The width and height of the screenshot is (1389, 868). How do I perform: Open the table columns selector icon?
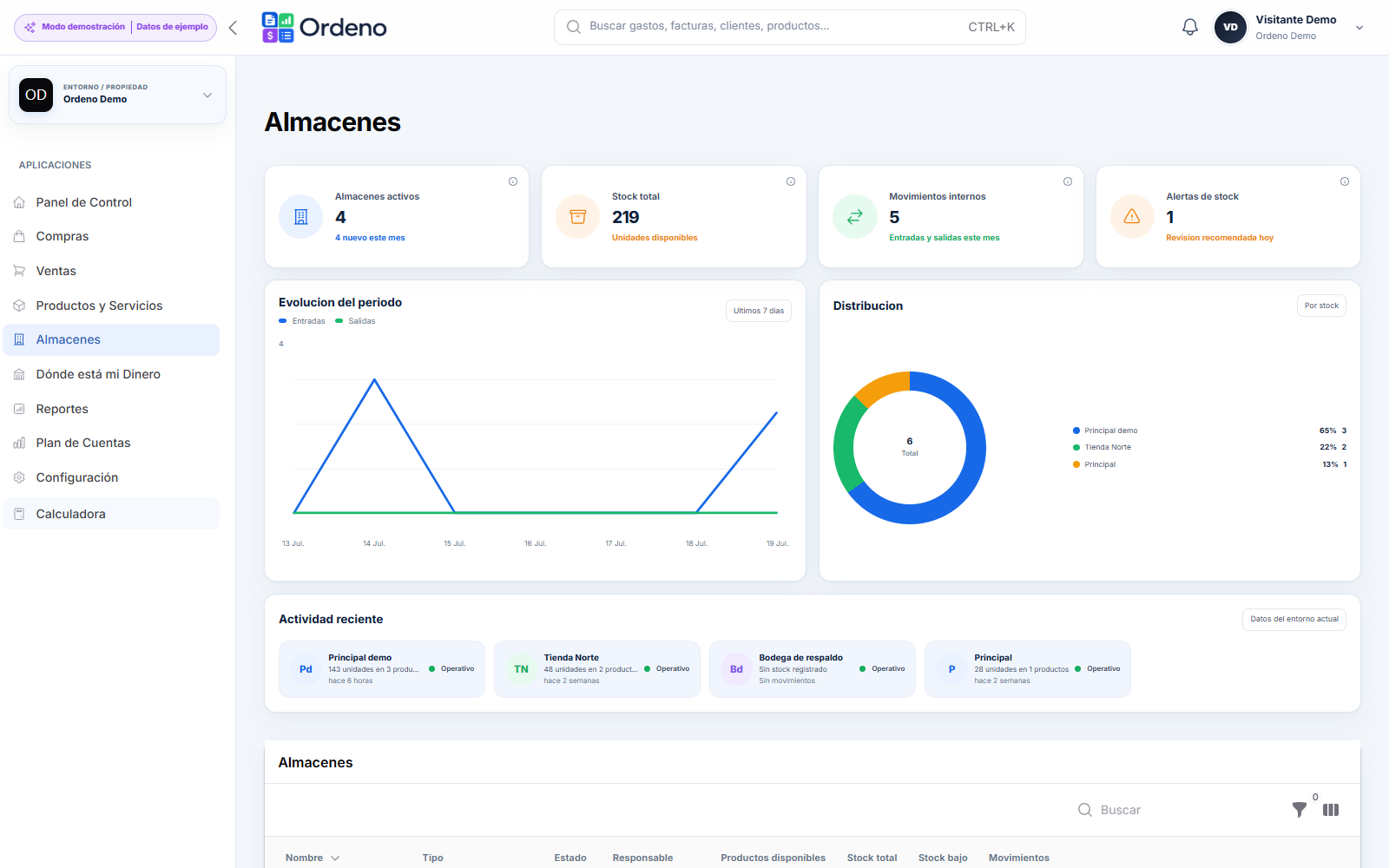pos(1331,810)
